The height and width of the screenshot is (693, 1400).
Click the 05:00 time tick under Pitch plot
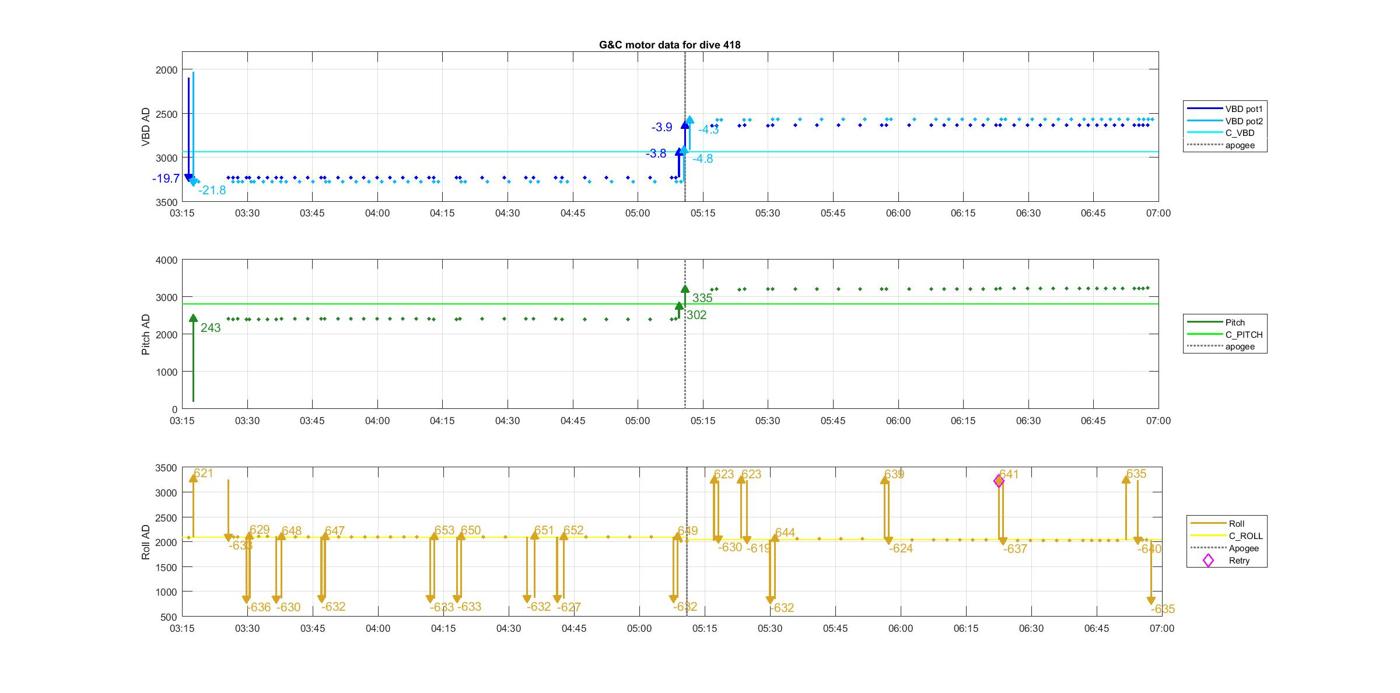[638, 421]
